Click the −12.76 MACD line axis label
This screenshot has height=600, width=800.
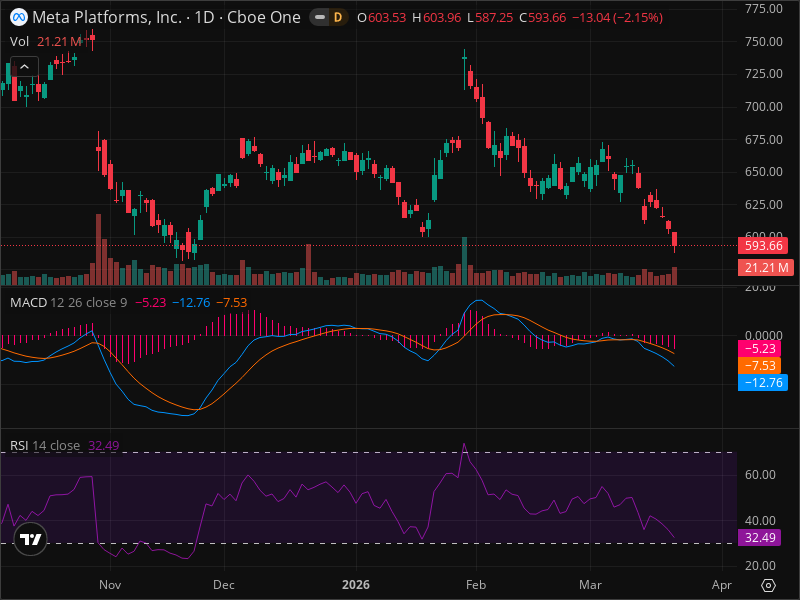pyautogui.click(x=763, y=382)
